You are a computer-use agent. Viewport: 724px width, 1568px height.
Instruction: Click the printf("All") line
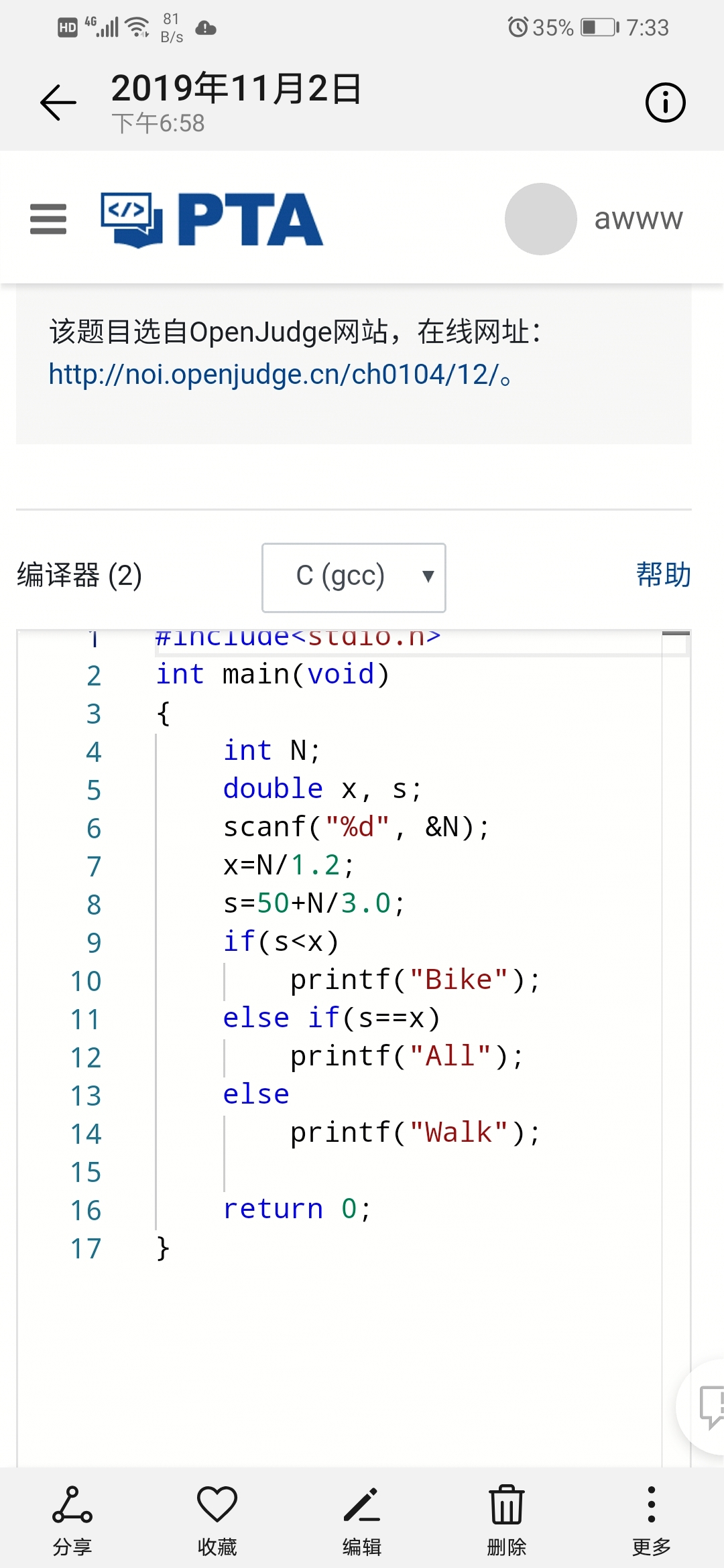click(x=406, y=1056)
